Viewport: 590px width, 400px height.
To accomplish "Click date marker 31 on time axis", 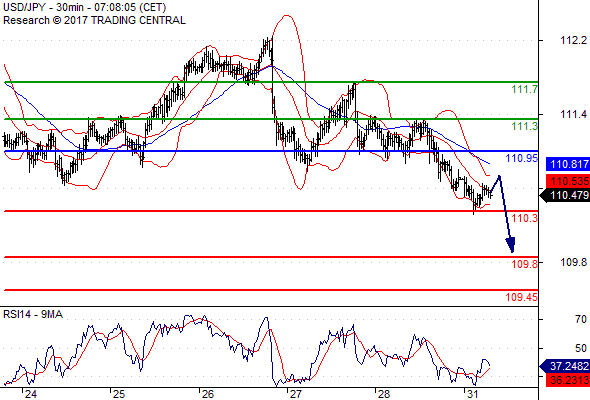I will [x=473, y=394].
